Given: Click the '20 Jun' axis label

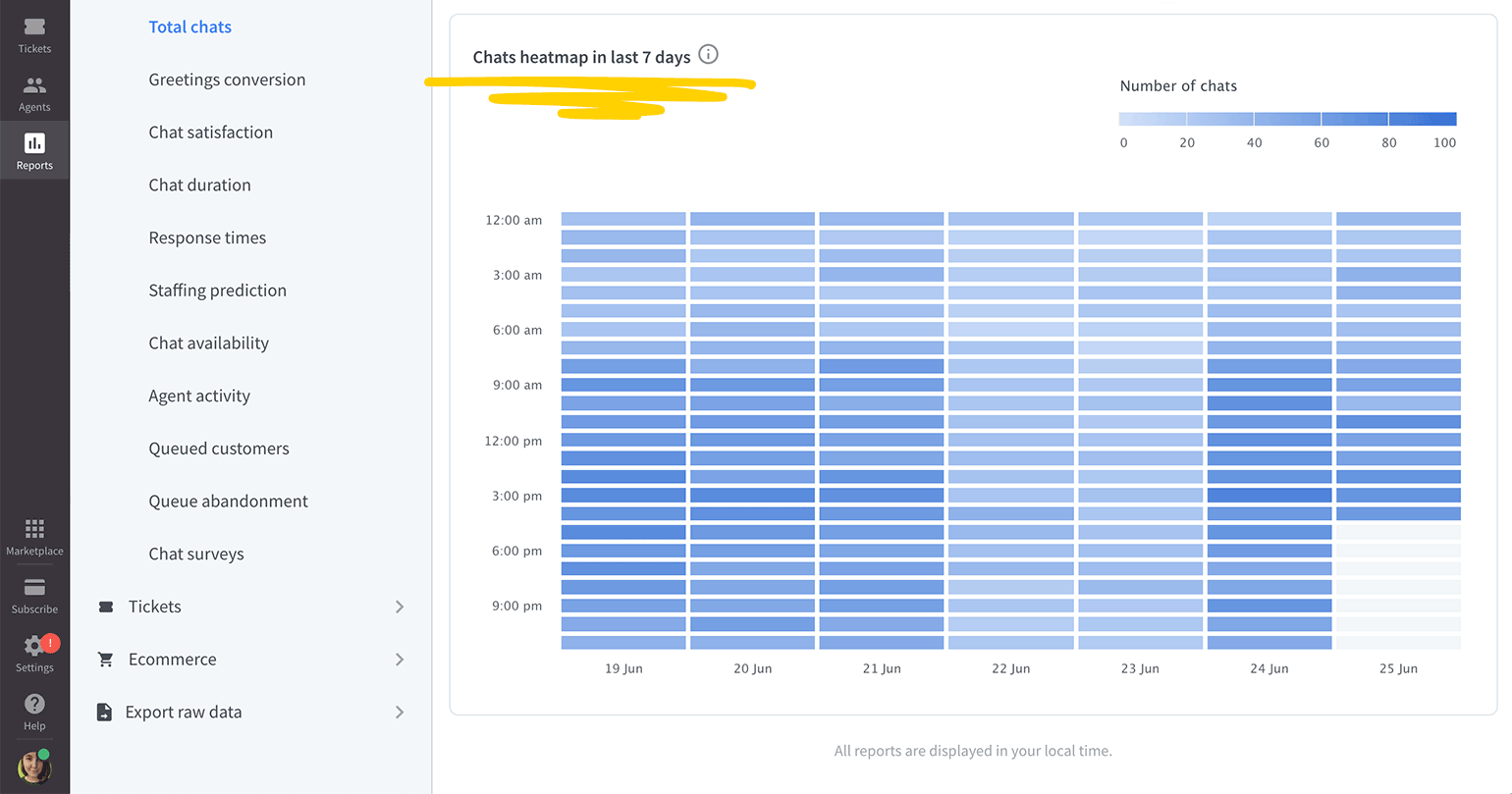Looking at the screenshot, I should (x=753, y=668).
